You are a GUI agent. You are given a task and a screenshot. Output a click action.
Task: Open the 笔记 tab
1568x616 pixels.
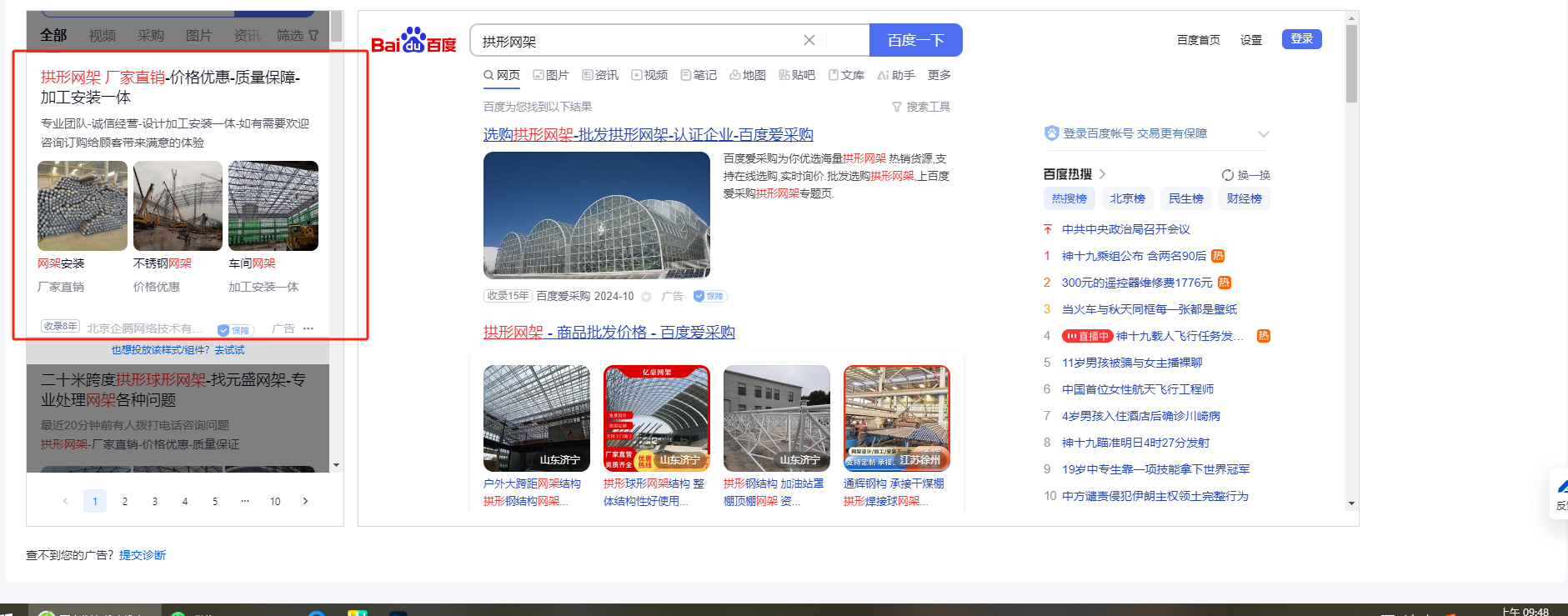pos(699,75)
